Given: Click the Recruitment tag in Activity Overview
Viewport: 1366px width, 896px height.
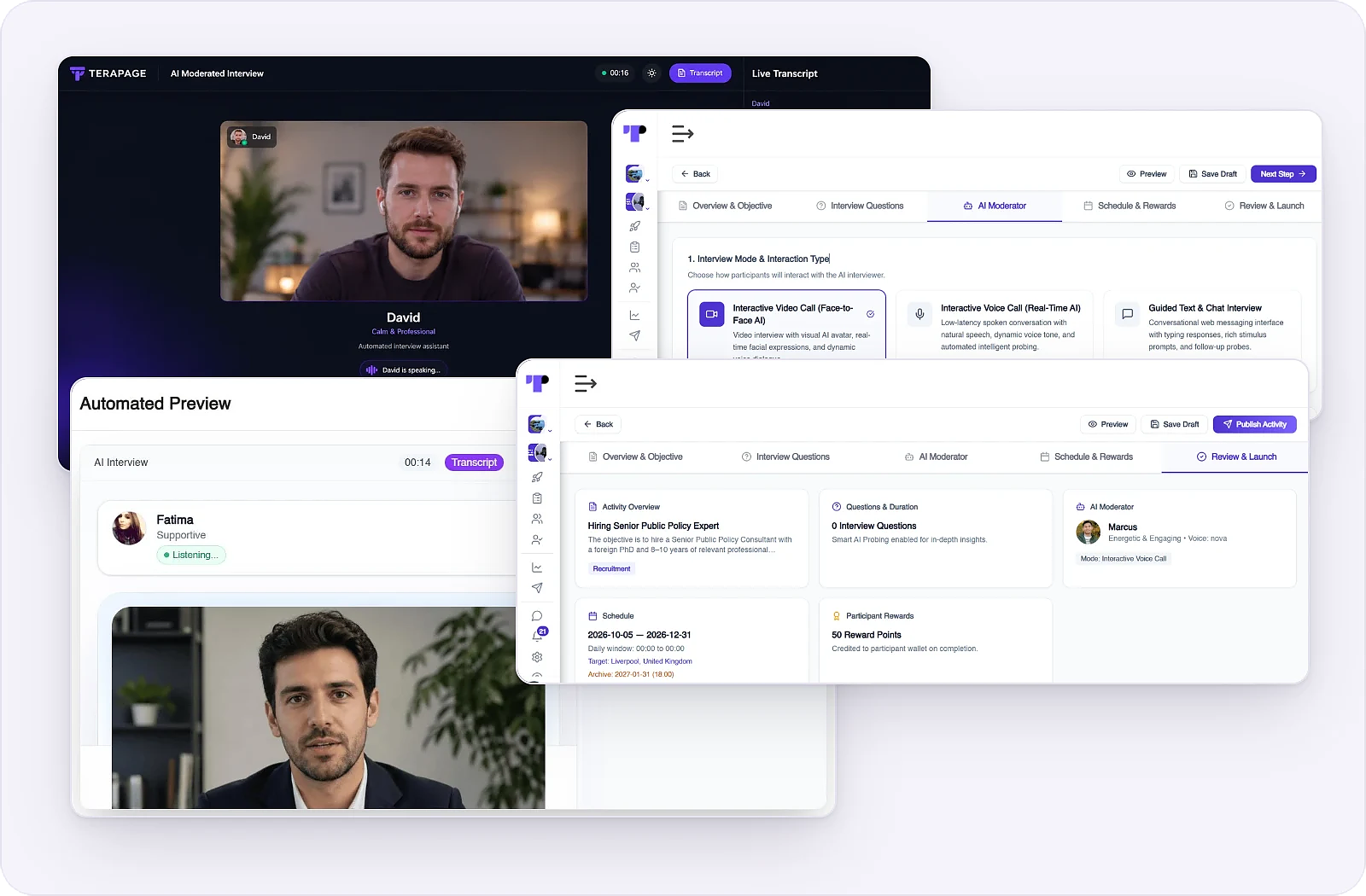Looking at the screenshot, I should [x=611, y=568].
